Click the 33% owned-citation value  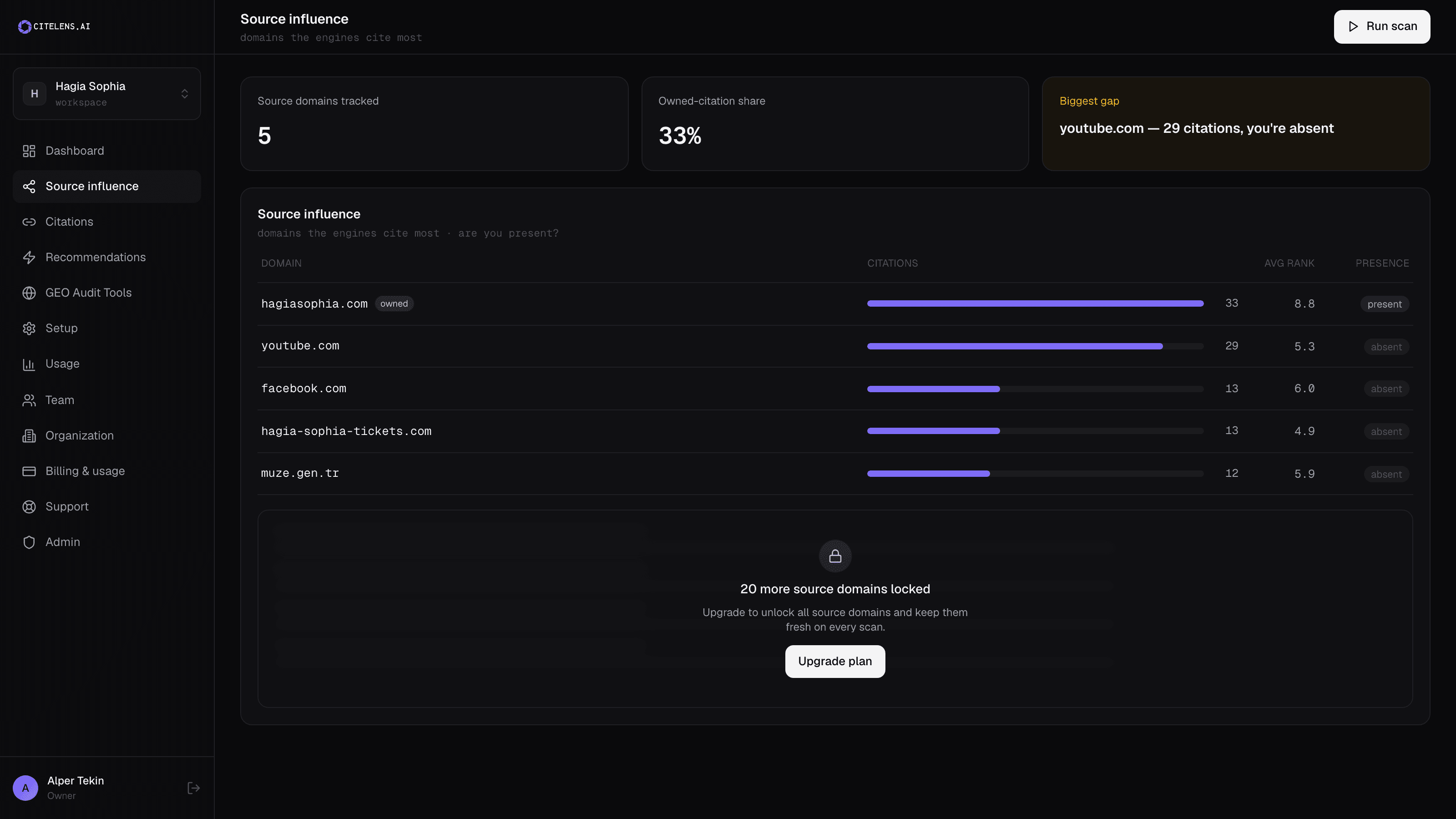pyautogui.click(x=680, y=136)
